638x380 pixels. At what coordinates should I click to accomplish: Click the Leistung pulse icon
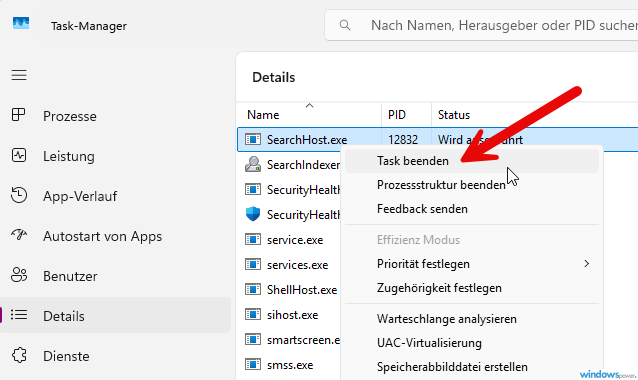tap(19, 155)
